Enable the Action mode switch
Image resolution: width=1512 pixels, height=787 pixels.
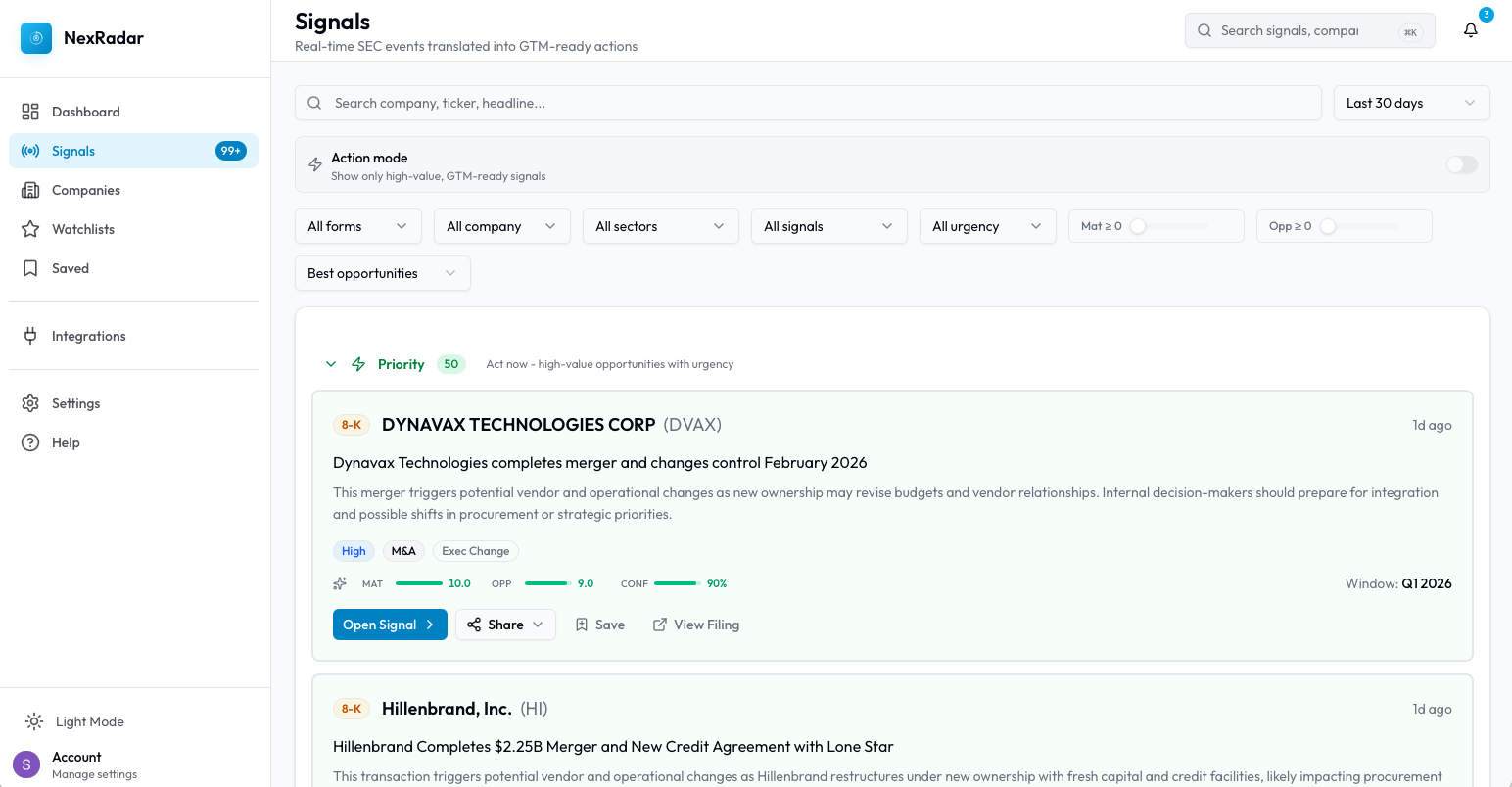[1461, 164]
